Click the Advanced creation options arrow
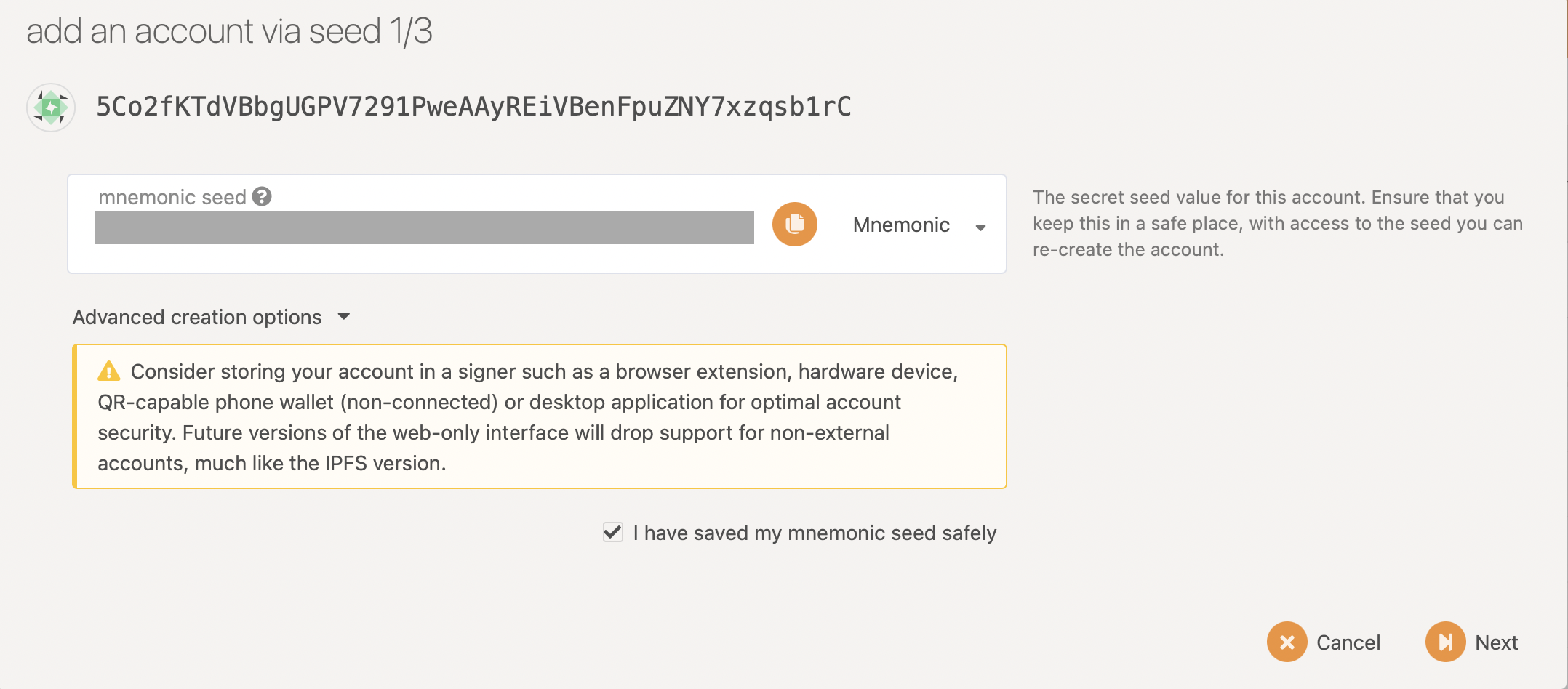This screenshot has width=1568, height=689. click(344, 316)
